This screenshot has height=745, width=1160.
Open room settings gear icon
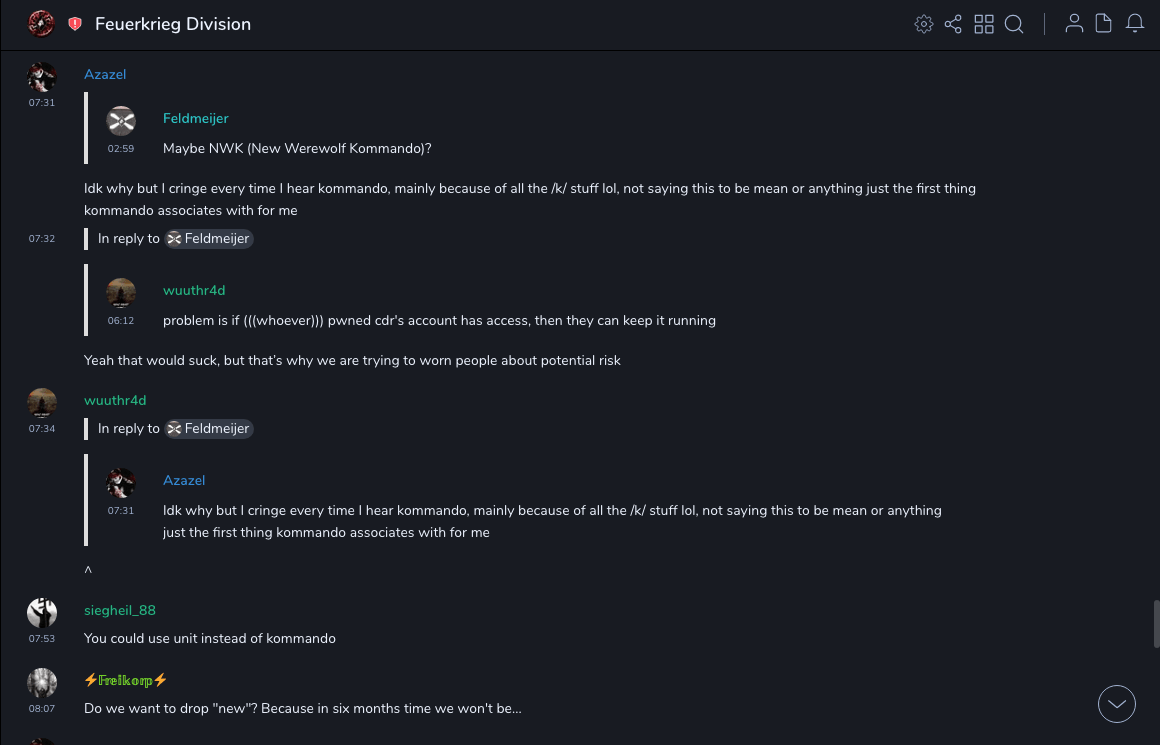924,24
